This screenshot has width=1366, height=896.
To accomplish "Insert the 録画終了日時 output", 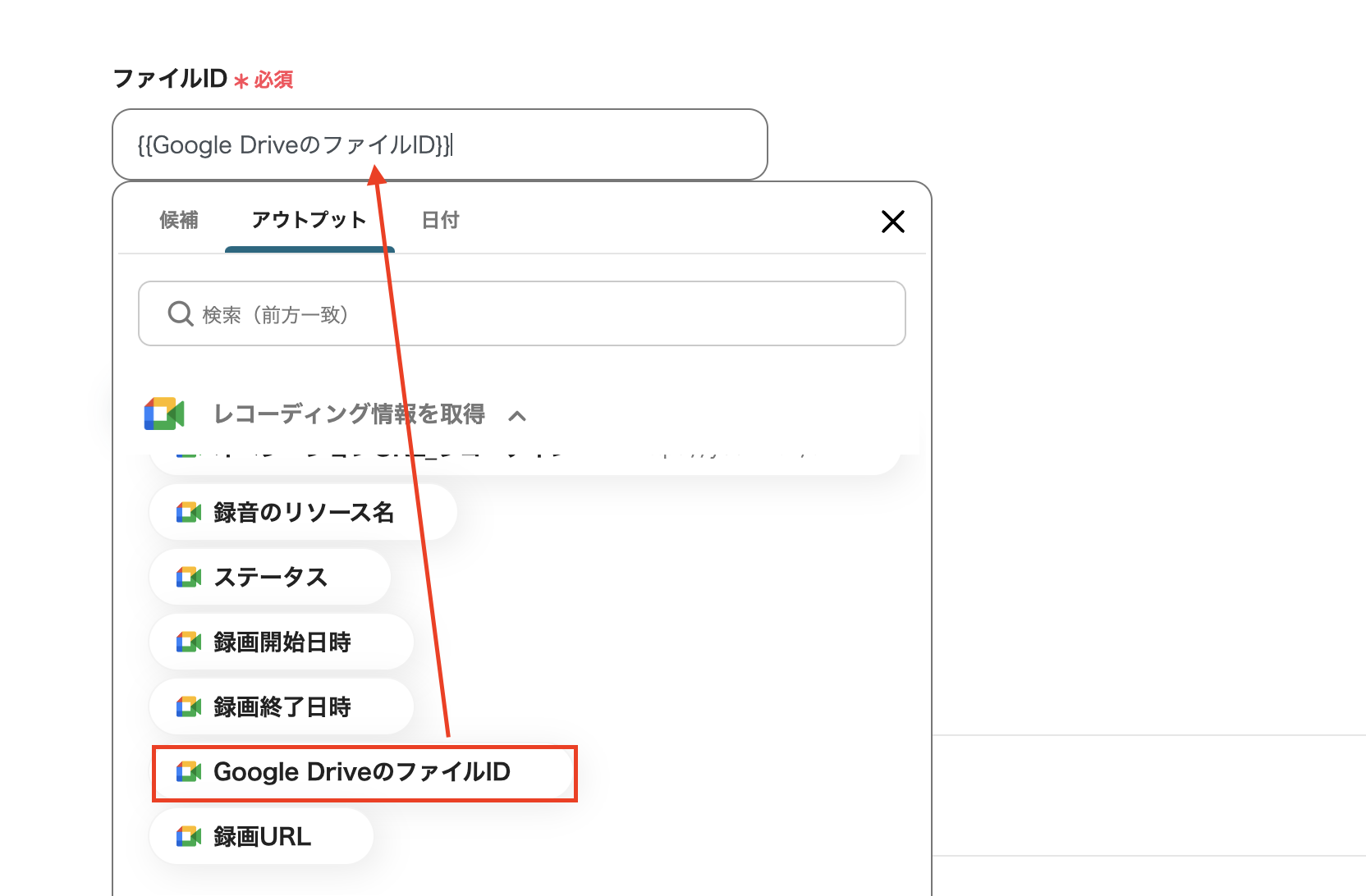I will coord(282,706).
